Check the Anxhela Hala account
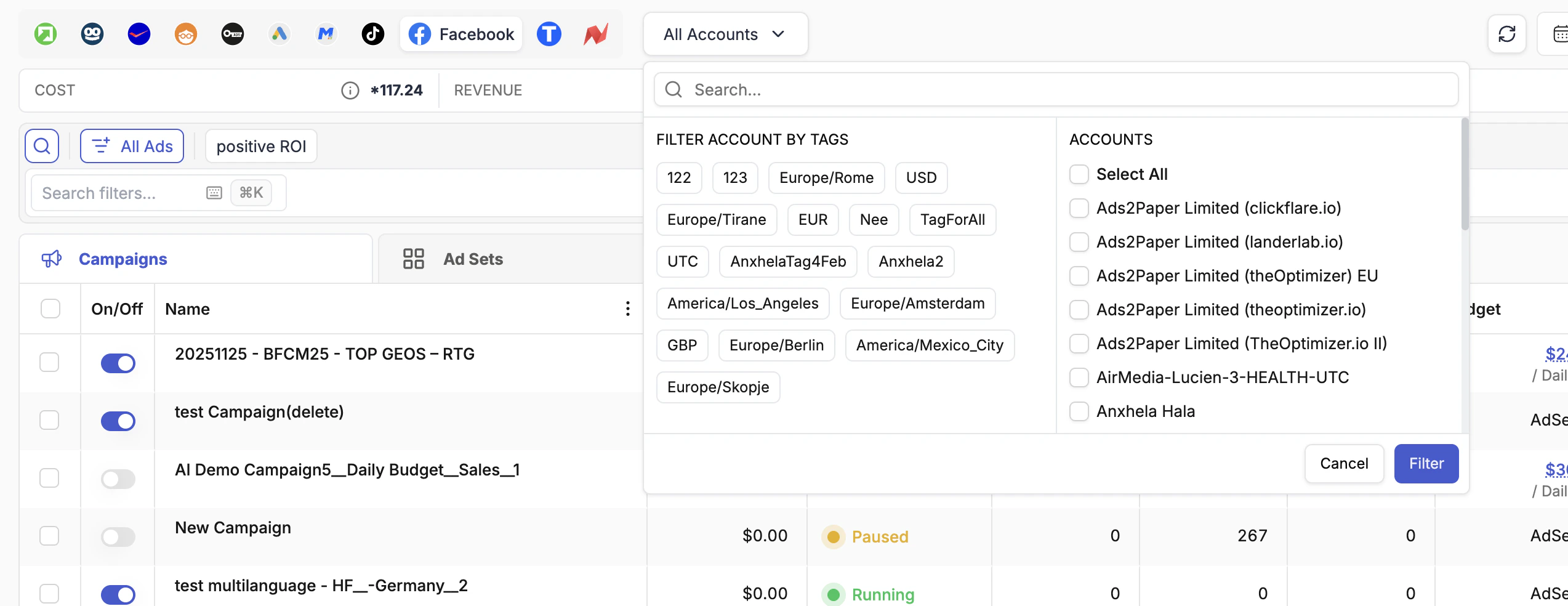 [x=1079, y=411]
